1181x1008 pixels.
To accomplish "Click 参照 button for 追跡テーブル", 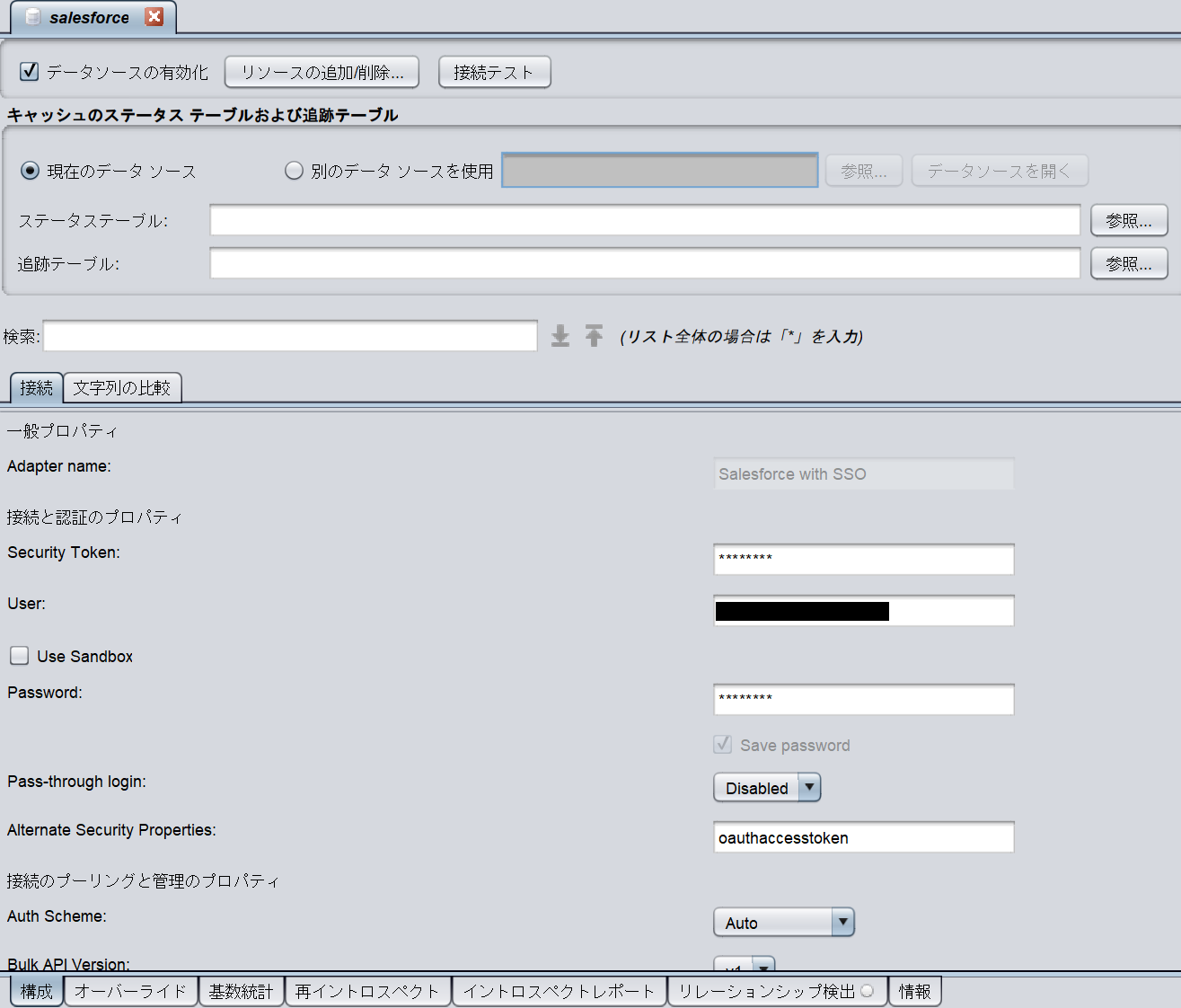I will (x=1129, y=263).
